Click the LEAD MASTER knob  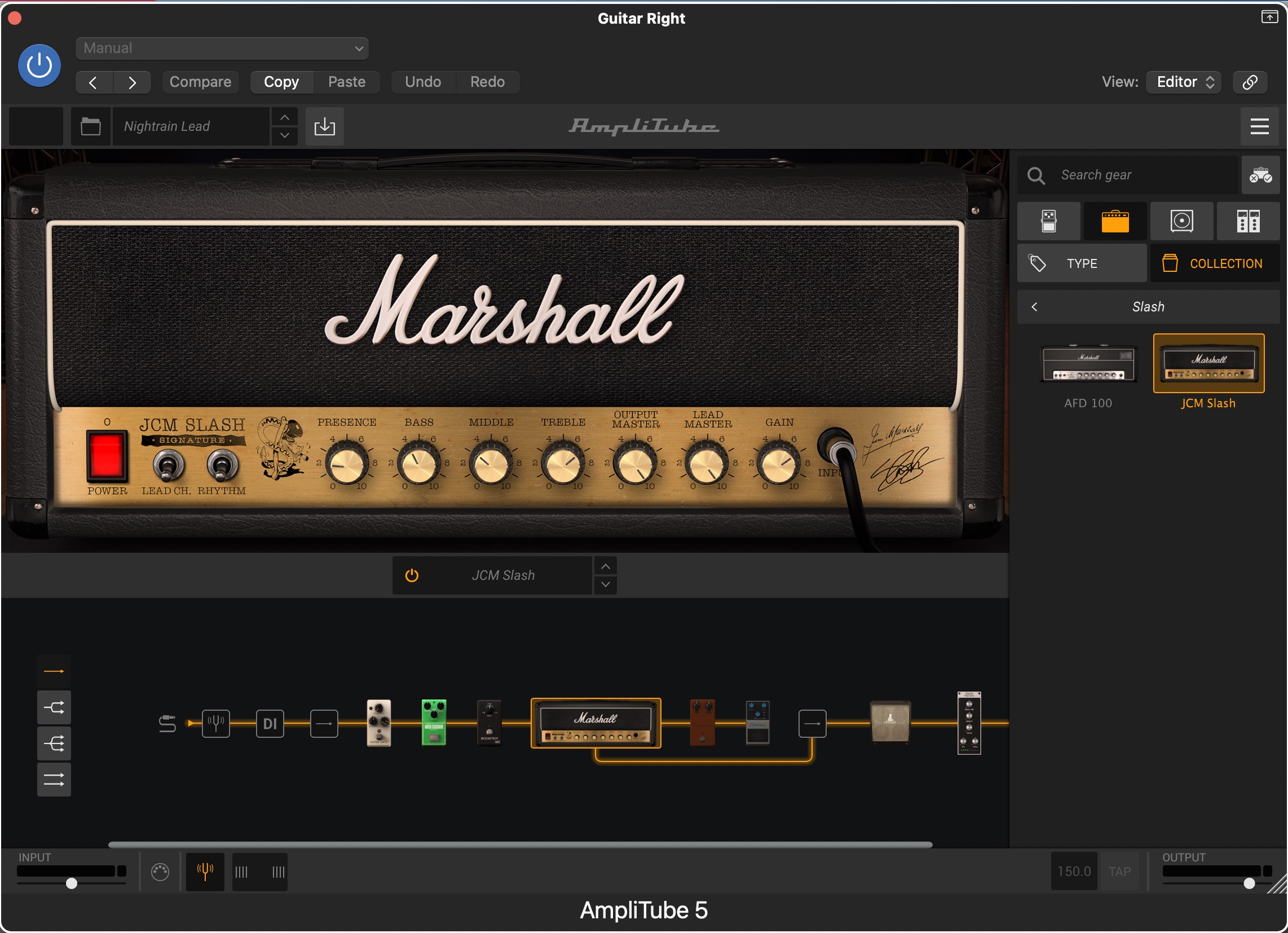tap(707, 464)
